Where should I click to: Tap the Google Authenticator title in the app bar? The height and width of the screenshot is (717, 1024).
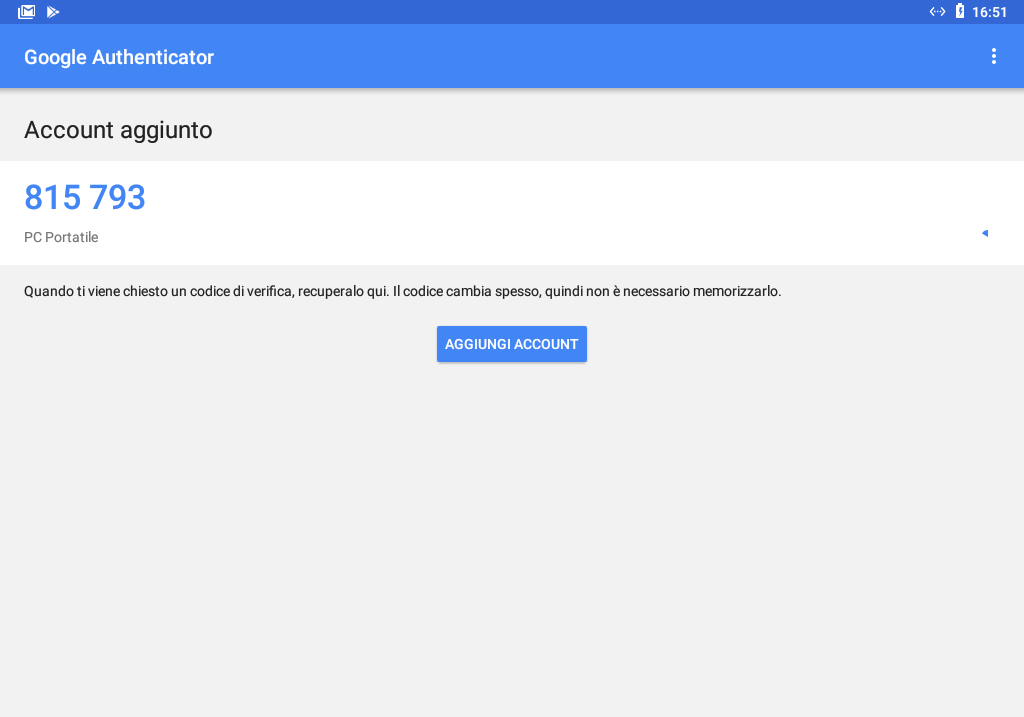pyautogui.click(x=118, y=57)
